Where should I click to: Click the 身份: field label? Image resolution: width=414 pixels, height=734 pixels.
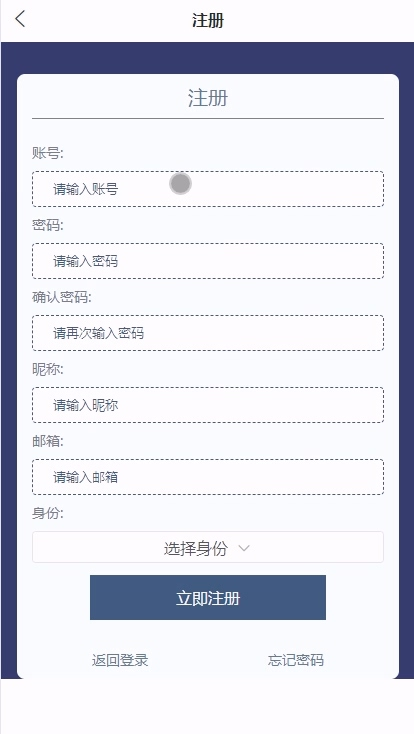coord(48,514)
